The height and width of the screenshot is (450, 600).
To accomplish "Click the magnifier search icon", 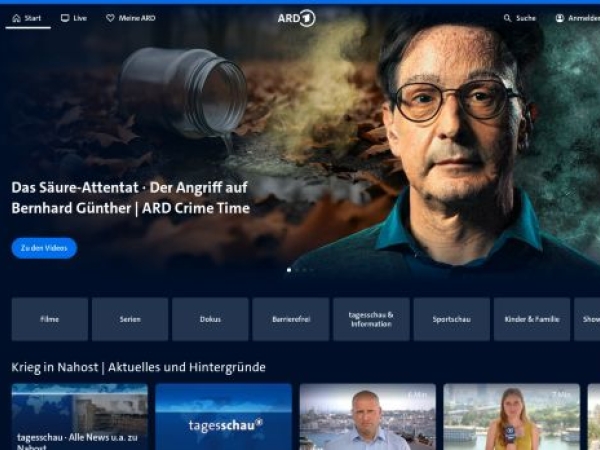I will click(507, 18).
